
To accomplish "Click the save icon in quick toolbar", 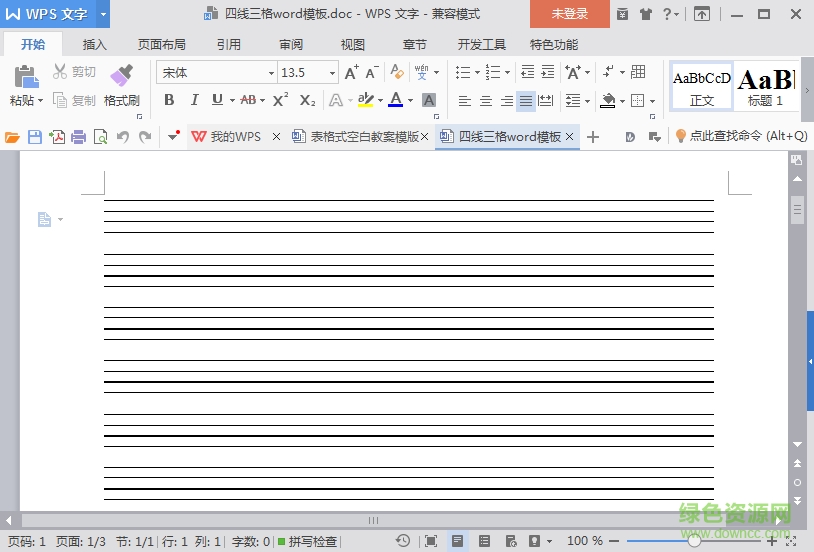I will point(35,137).
